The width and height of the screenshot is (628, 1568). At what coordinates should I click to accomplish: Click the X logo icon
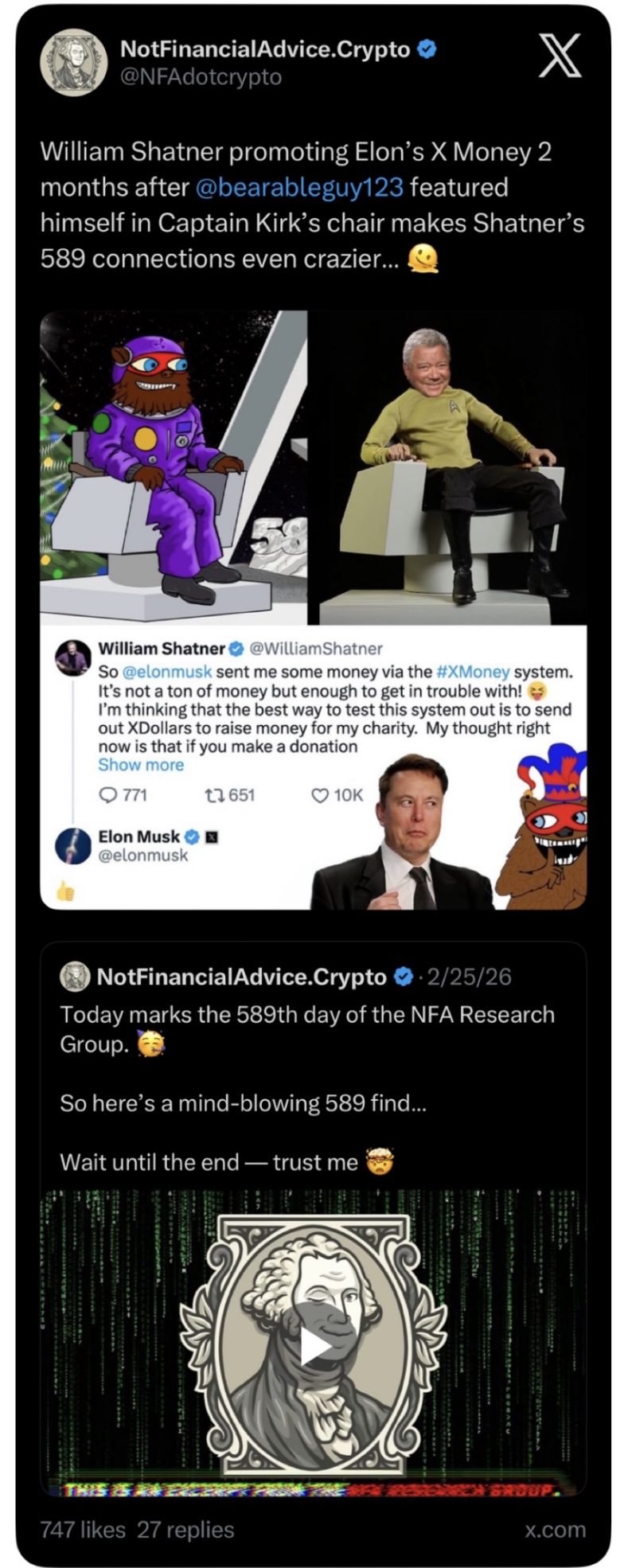coord(560,57)
